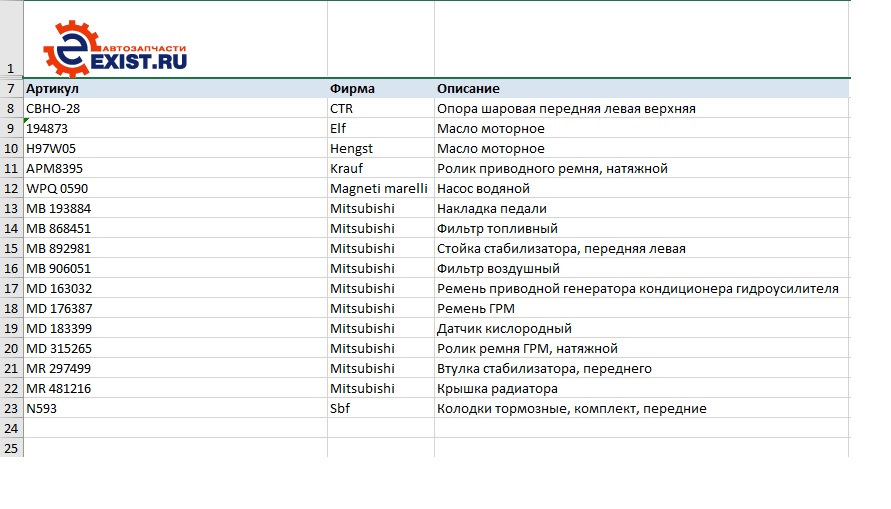Click the WPQ 0590 cell
Viewport: 891px width, 509px height.
click(x=175, y=189)
